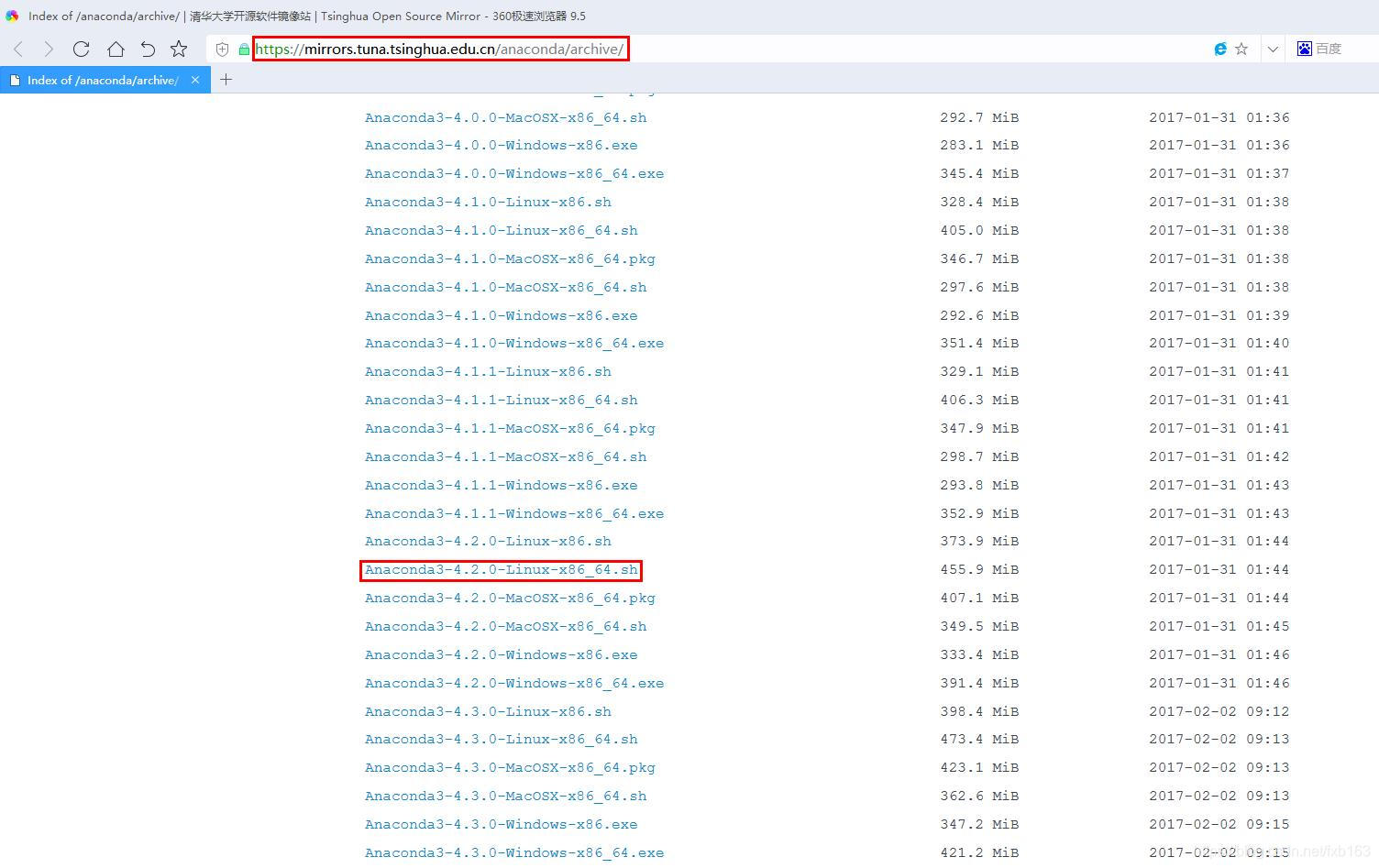Download Anaconda3-4.1.0-Windows-x86.exe

(501, 316)
